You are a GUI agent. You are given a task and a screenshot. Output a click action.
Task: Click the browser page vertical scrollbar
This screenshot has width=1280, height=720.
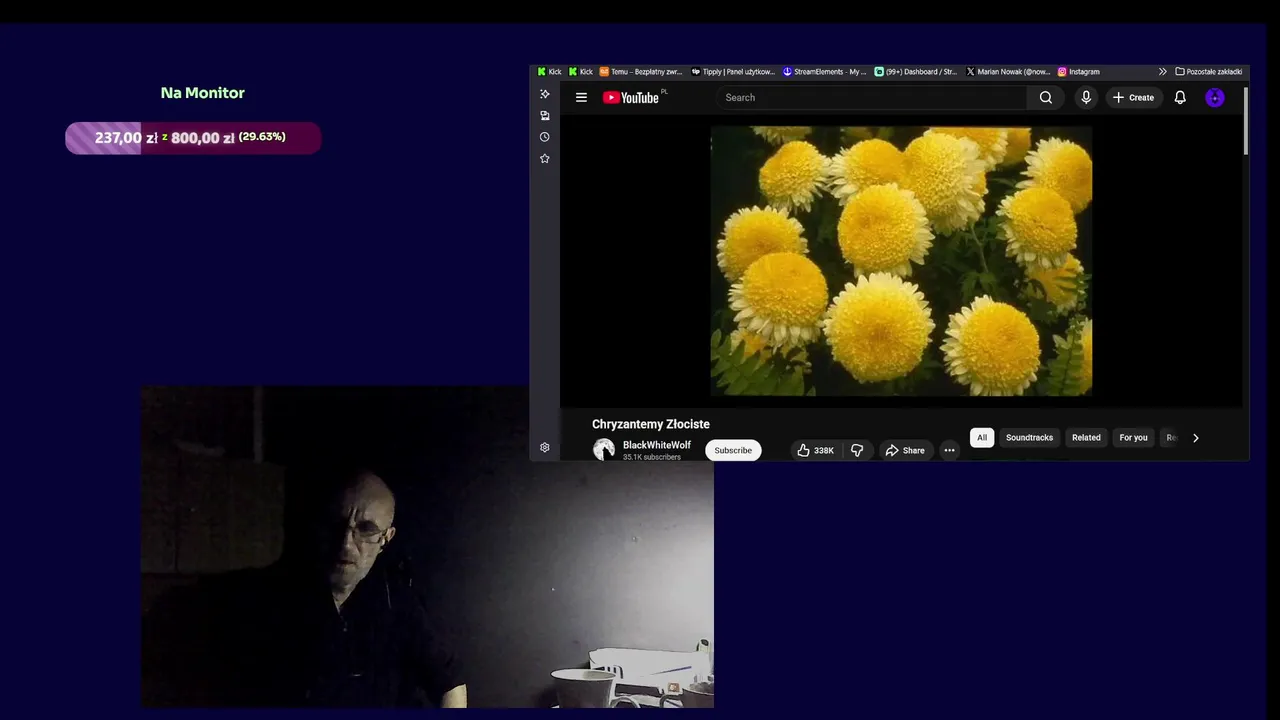click(x=1246, y=121)
